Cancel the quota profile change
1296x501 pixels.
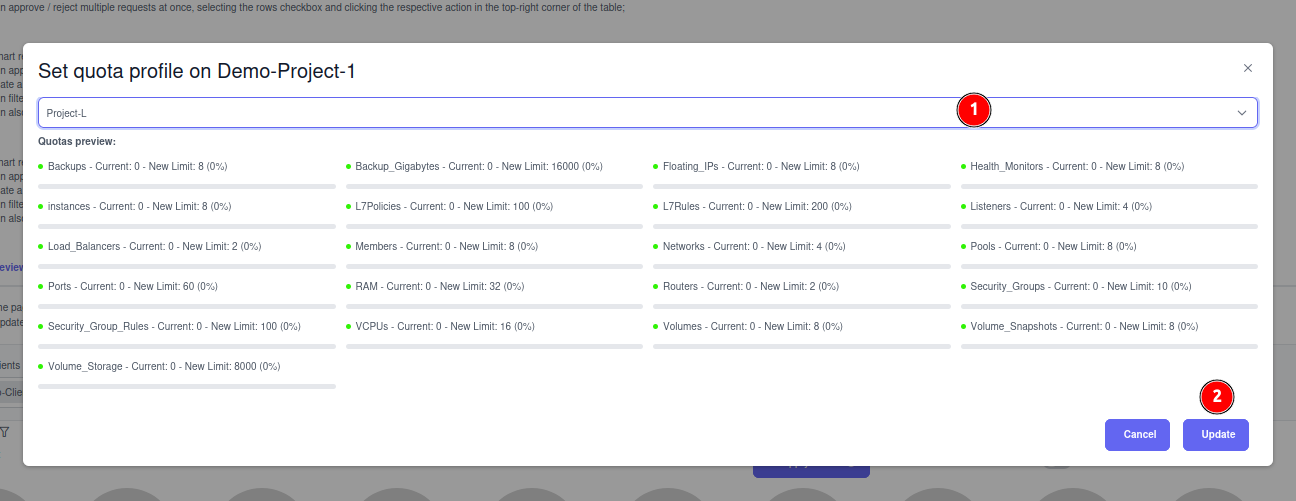click(1139, 435)
